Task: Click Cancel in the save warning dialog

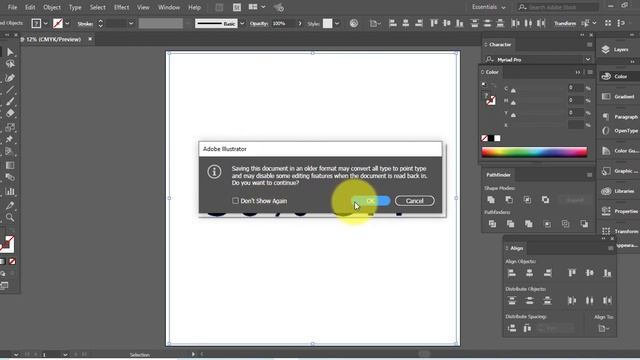Action: pyautogui.click(x=414, y=201)
